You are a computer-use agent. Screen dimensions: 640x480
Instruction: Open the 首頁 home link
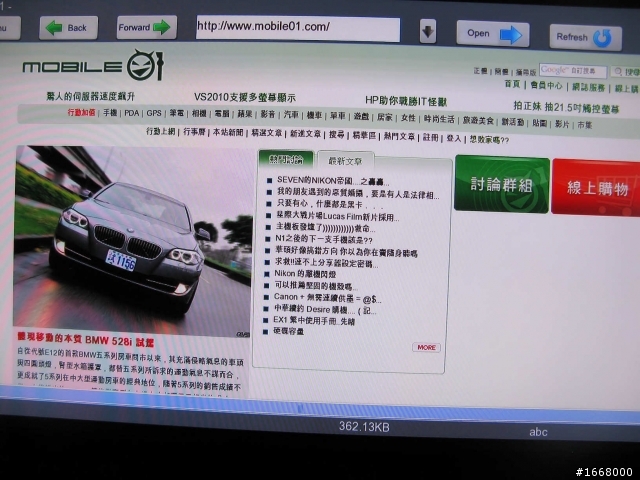[x=512, y=84]
